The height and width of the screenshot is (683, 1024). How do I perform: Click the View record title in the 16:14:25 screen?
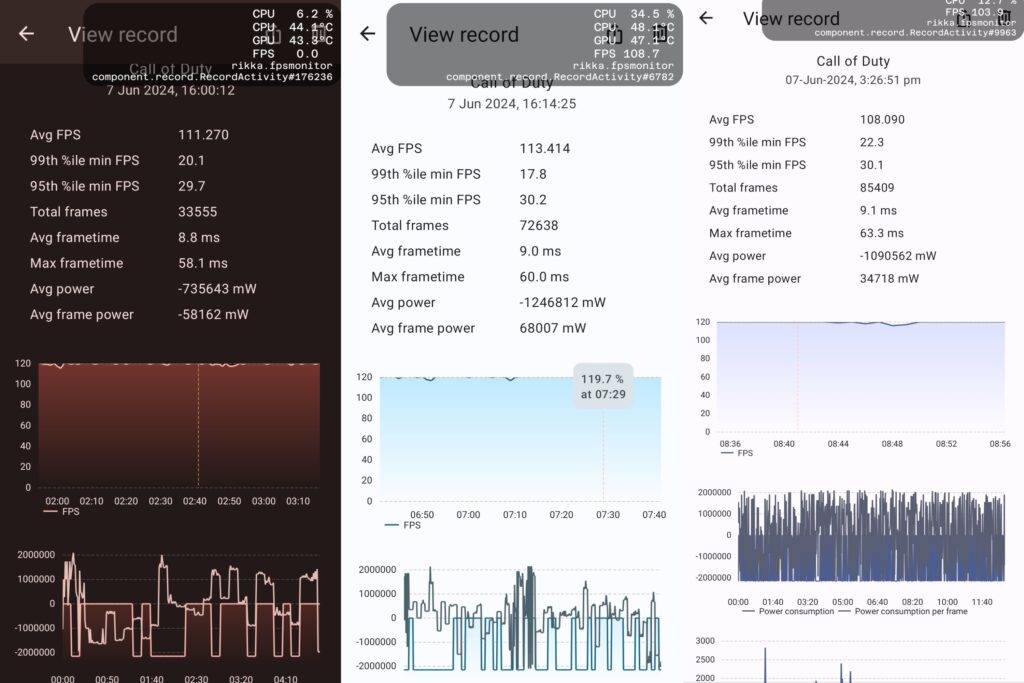click(464, 34)
